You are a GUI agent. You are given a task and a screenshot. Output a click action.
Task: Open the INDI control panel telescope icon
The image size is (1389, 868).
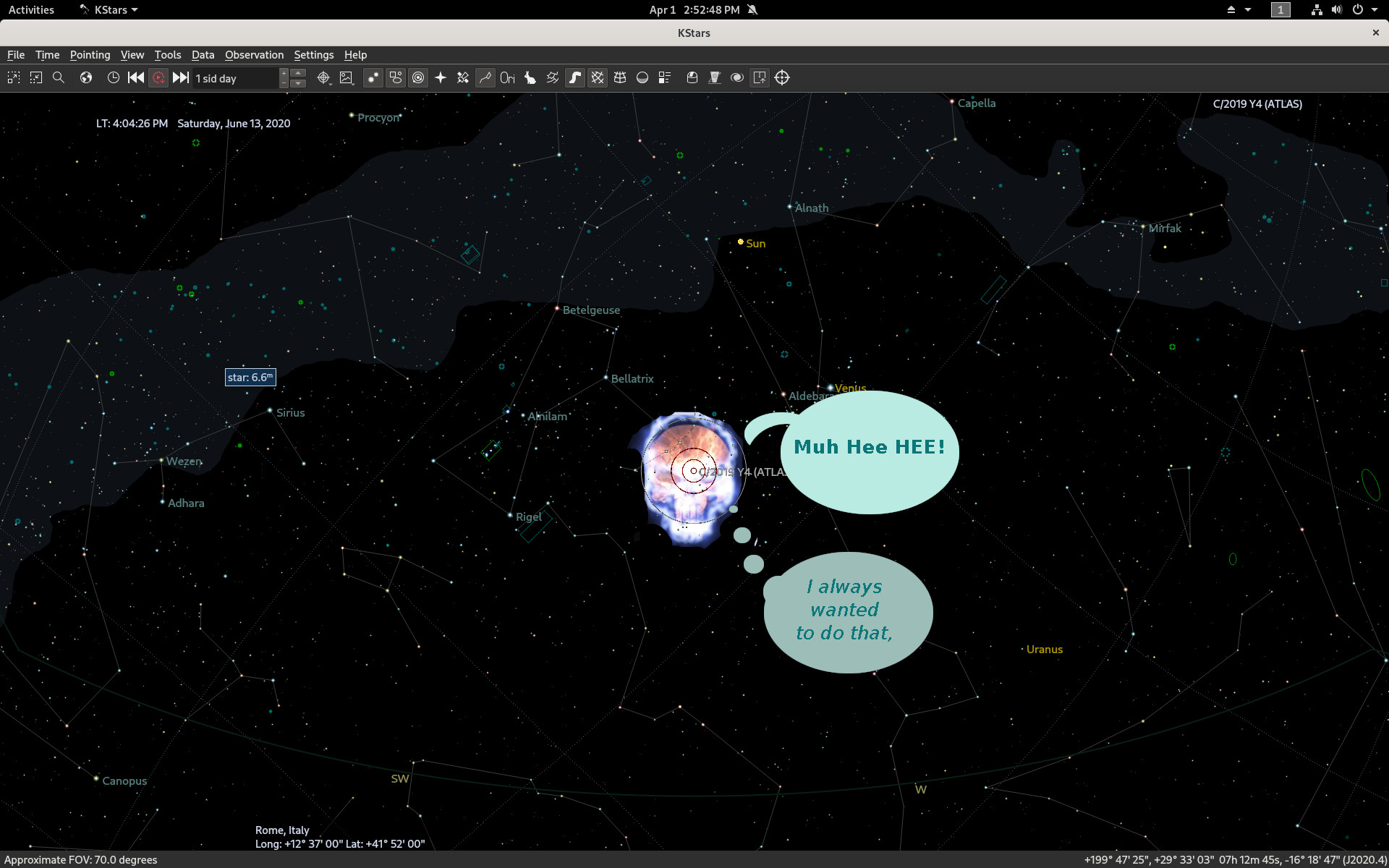pos(715,77)
